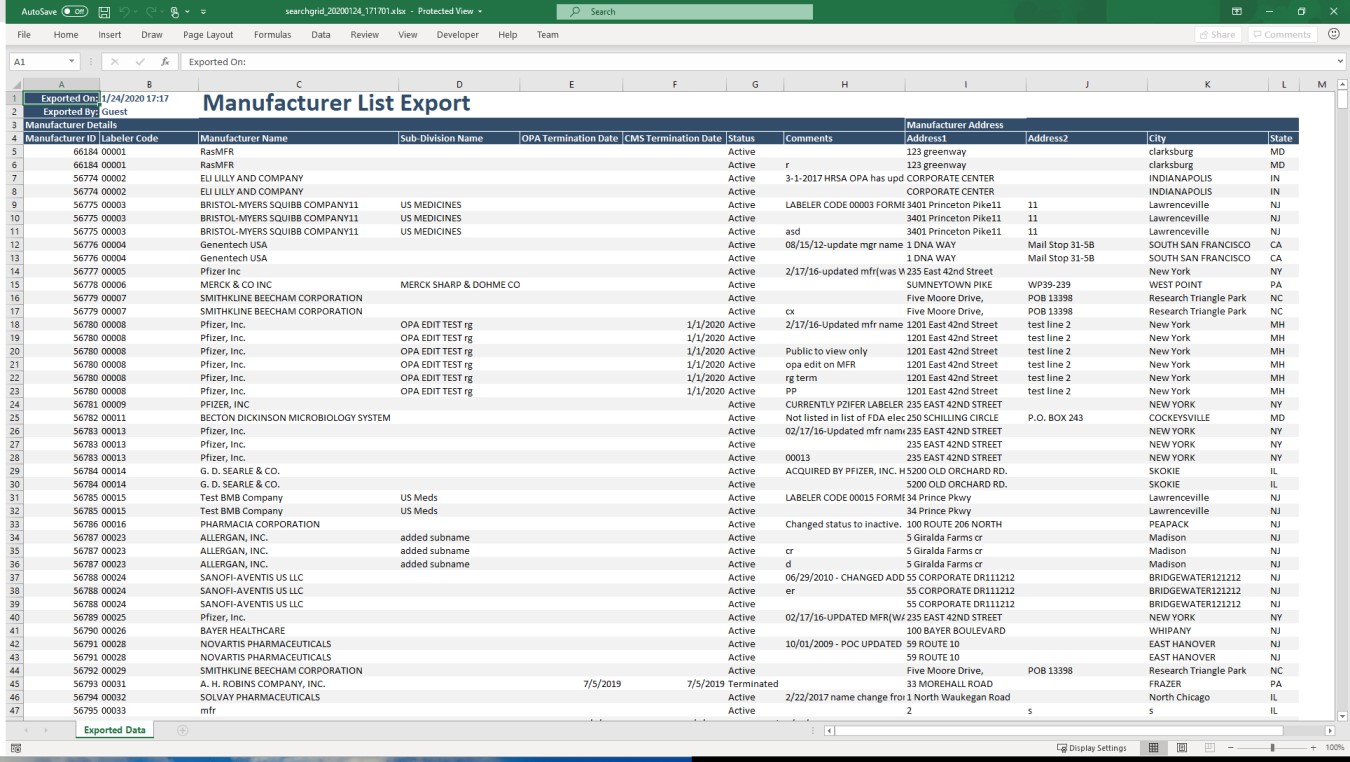The image size is (1350, 762).
Task: Click the Manufacturer List Export title
Action: pyautogui.click(x=336, y=103)
